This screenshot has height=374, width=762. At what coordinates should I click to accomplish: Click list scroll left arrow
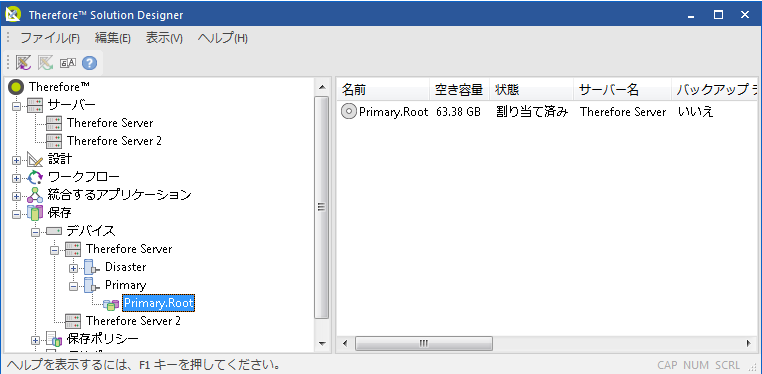click(345, 343)
